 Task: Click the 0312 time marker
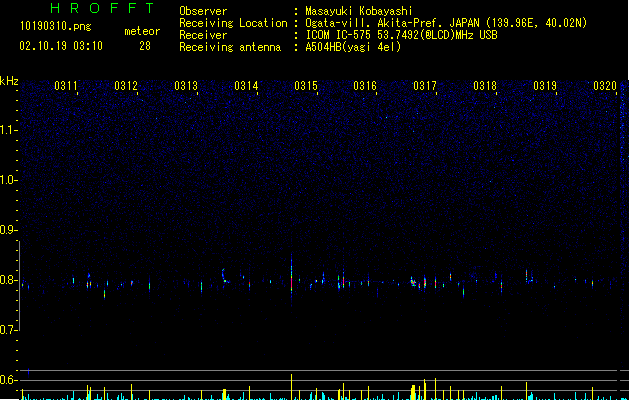pos(126,86)
